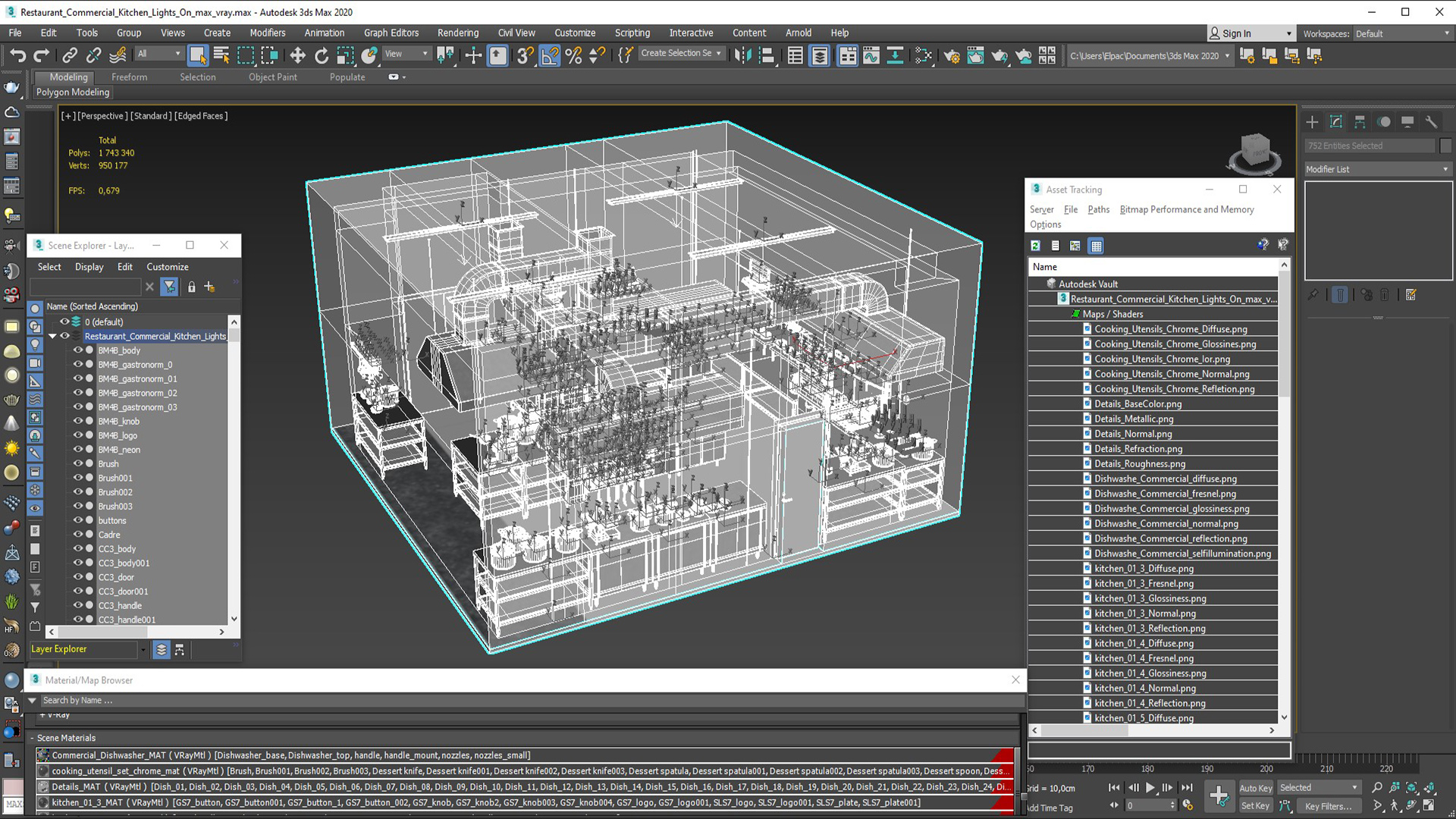The image size is (1456, 819).
Task: Choose the Select and Rotate tool
Action: [322, 55]
